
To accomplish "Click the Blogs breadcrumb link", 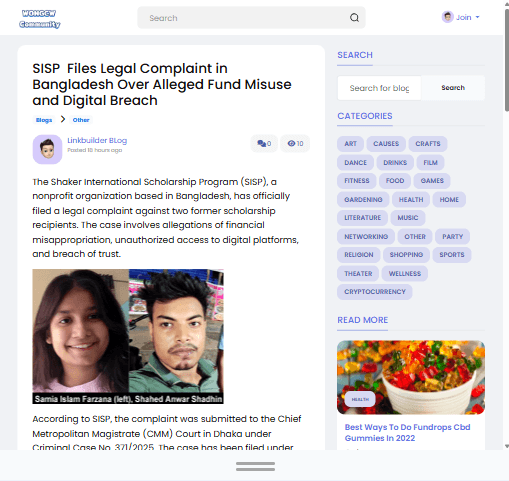I will click(x=44, y=120).
